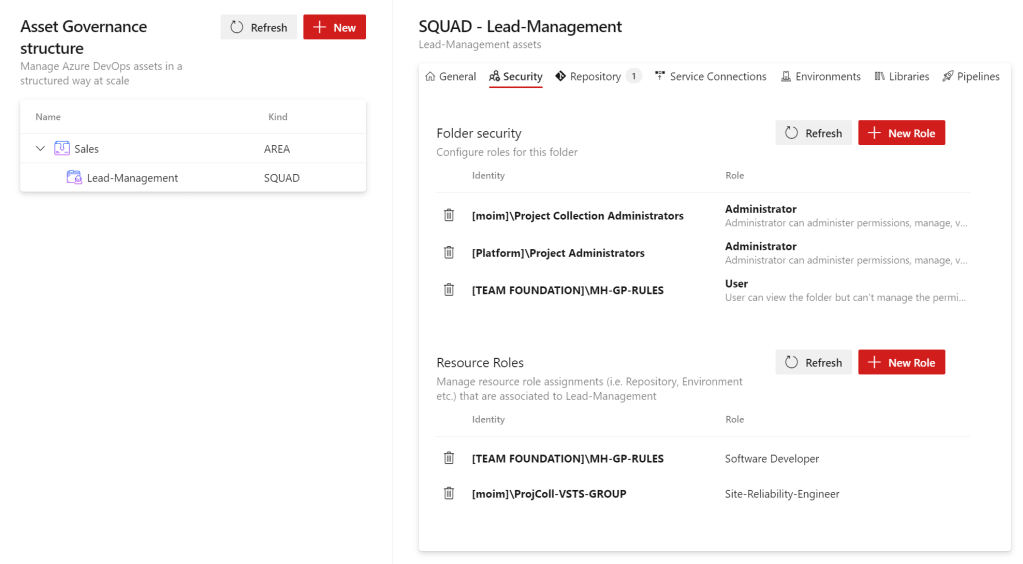Add a New Role under Folder security
The height and width of the screenshot is (564, 1023).
click(901, 133)
